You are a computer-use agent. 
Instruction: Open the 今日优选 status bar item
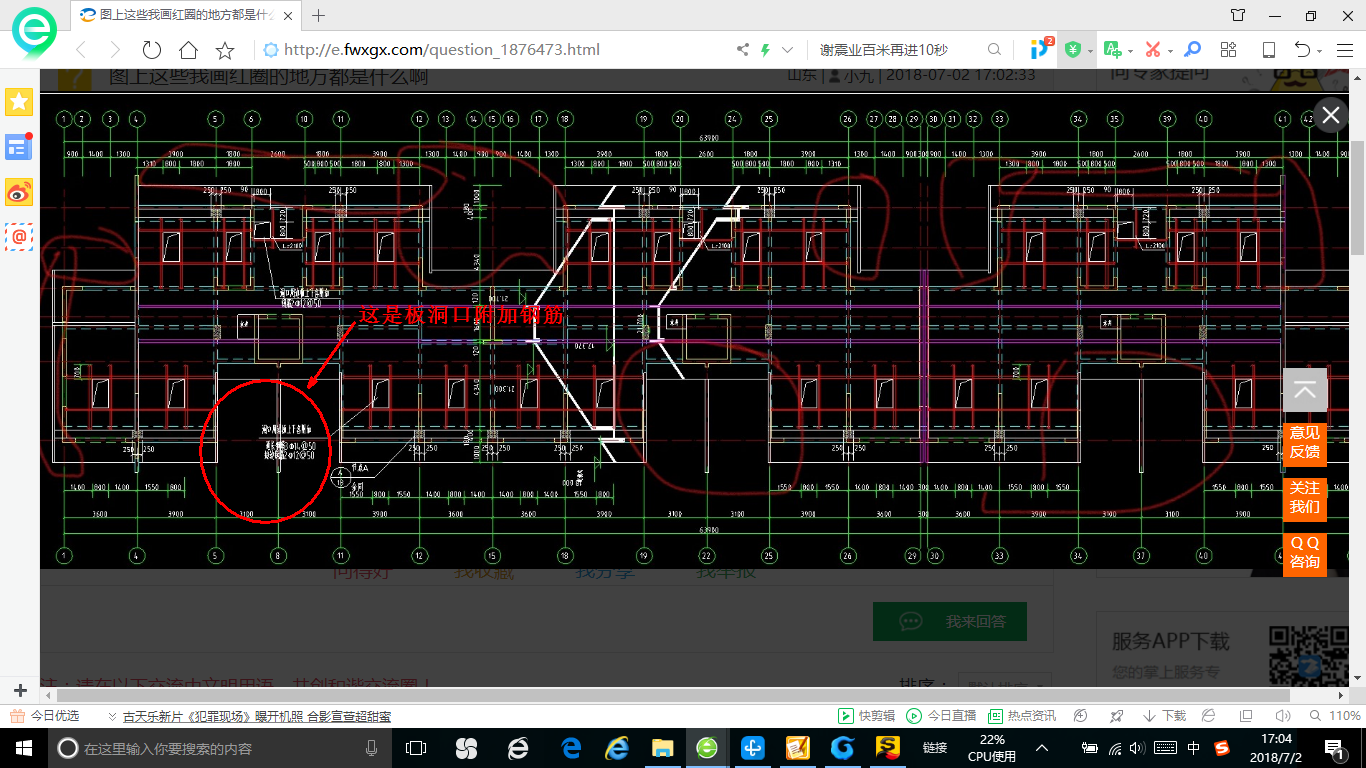[x=45, y=716]
